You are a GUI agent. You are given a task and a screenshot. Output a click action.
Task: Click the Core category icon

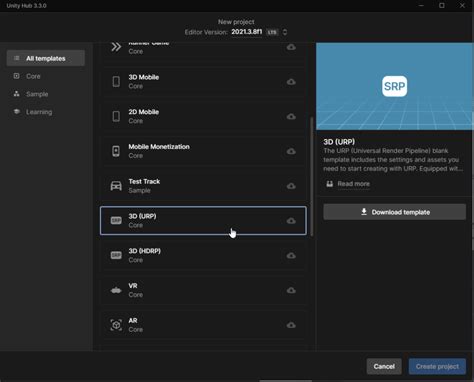[16, 76]
